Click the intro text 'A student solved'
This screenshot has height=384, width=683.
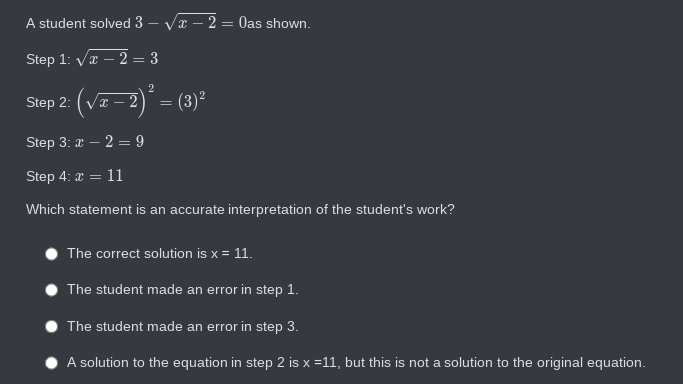point(78,23)
